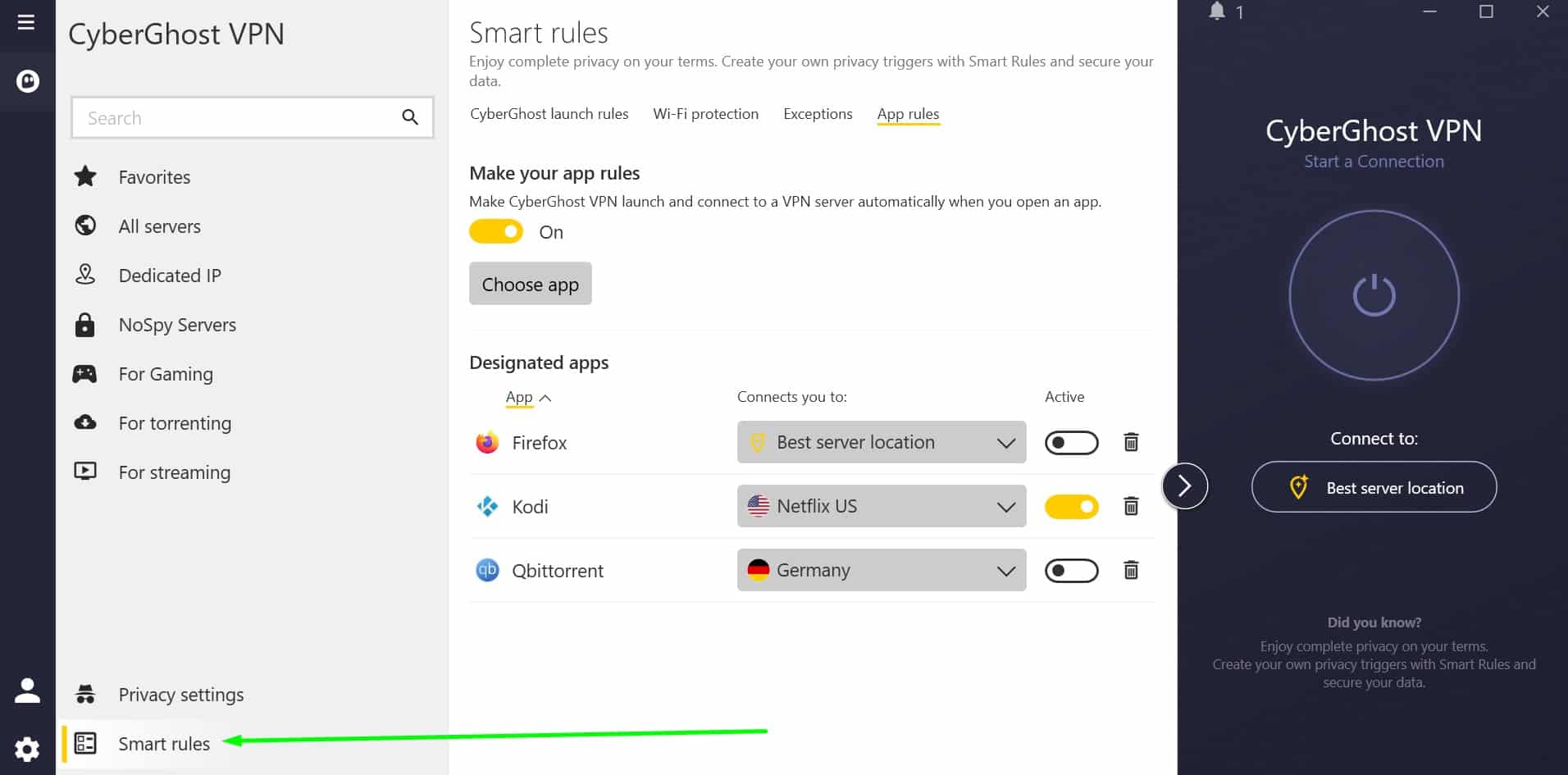Click the Qbittorrent app name
1568x775 pixels.
(558, 571)
